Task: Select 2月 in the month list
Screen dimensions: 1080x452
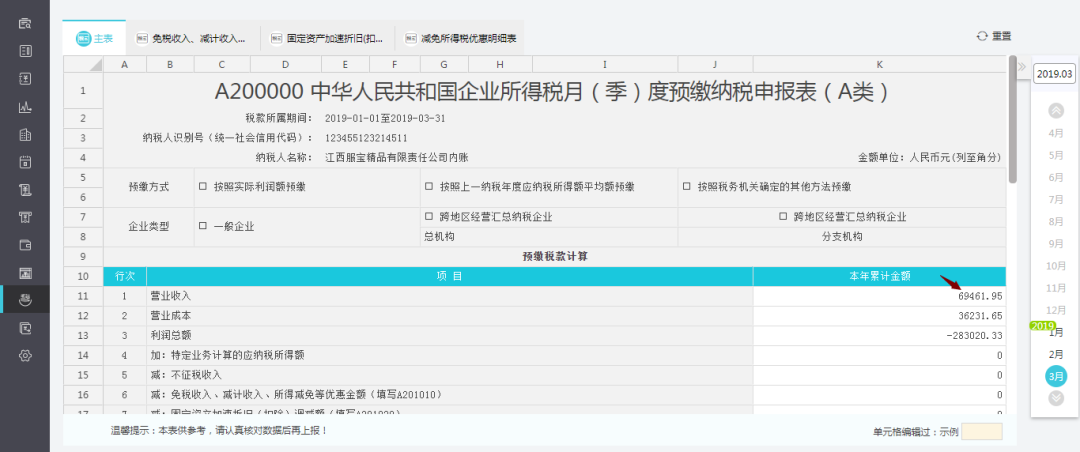Action: pyautogui.click(x=1055, y=354)
